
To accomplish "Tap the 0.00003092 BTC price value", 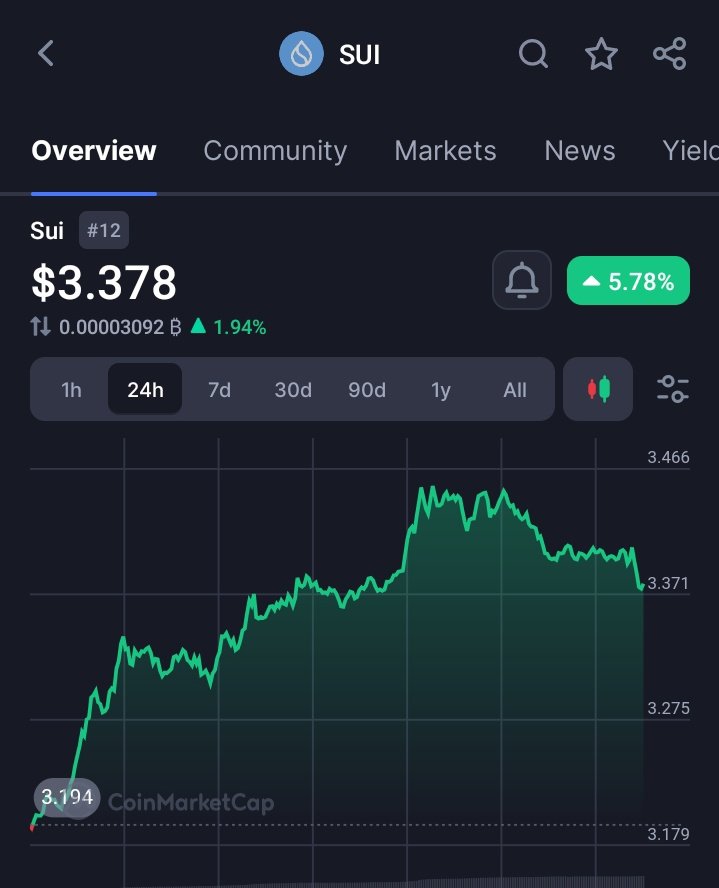I will (120, 327).
